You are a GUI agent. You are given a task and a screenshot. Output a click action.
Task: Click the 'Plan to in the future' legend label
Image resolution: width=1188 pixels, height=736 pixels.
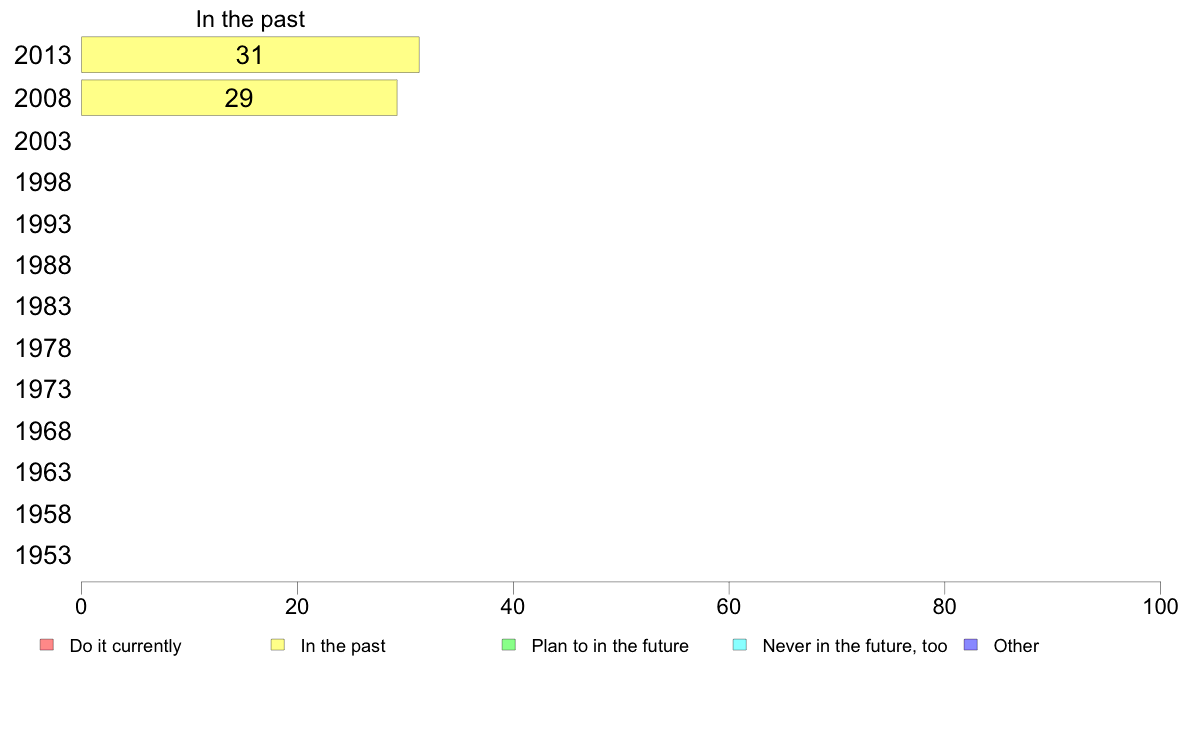click(610, 646)
